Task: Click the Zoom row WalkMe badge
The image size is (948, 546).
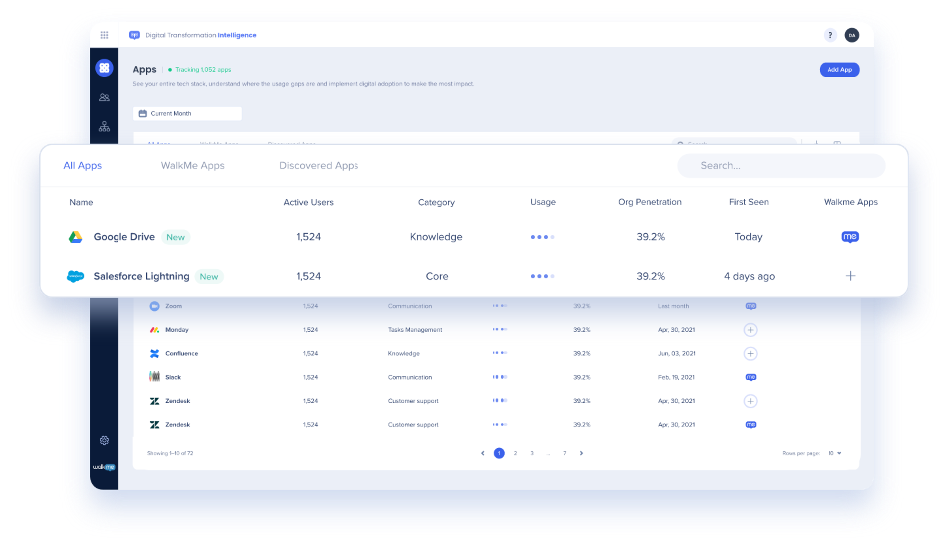Action: [750, 306]
